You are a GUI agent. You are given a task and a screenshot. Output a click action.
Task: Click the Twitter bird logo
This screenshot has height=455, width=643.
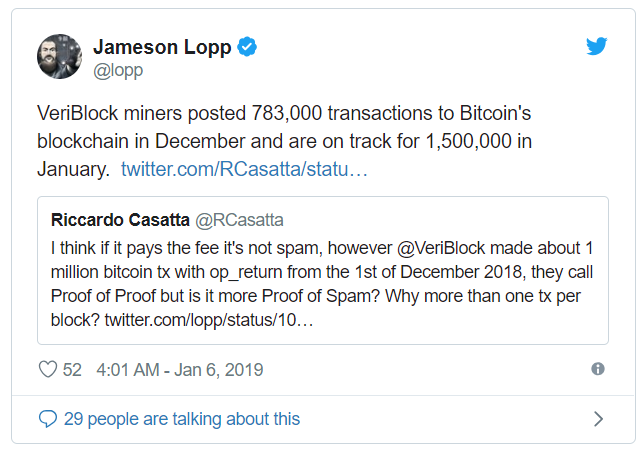point(596,46)
